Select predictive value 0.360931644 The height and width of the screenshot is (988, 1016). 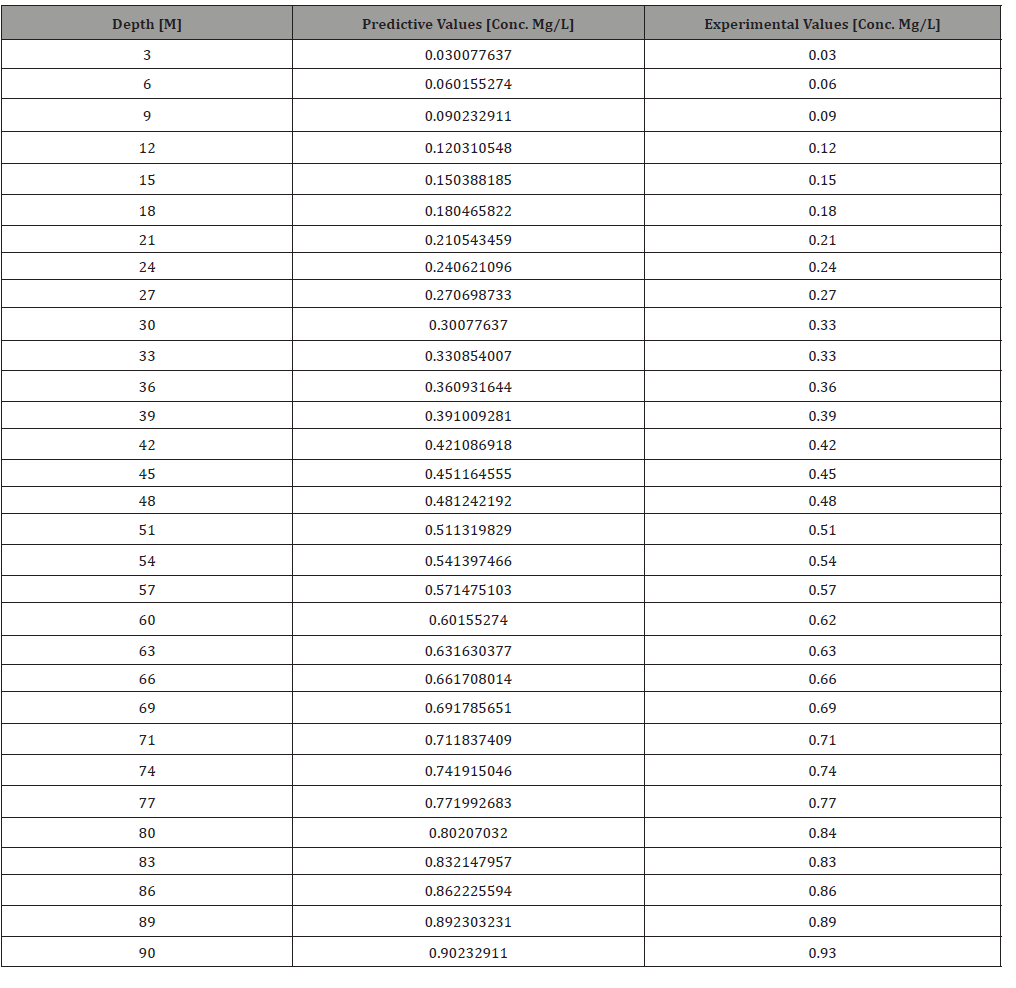click(x=468, y=387)
